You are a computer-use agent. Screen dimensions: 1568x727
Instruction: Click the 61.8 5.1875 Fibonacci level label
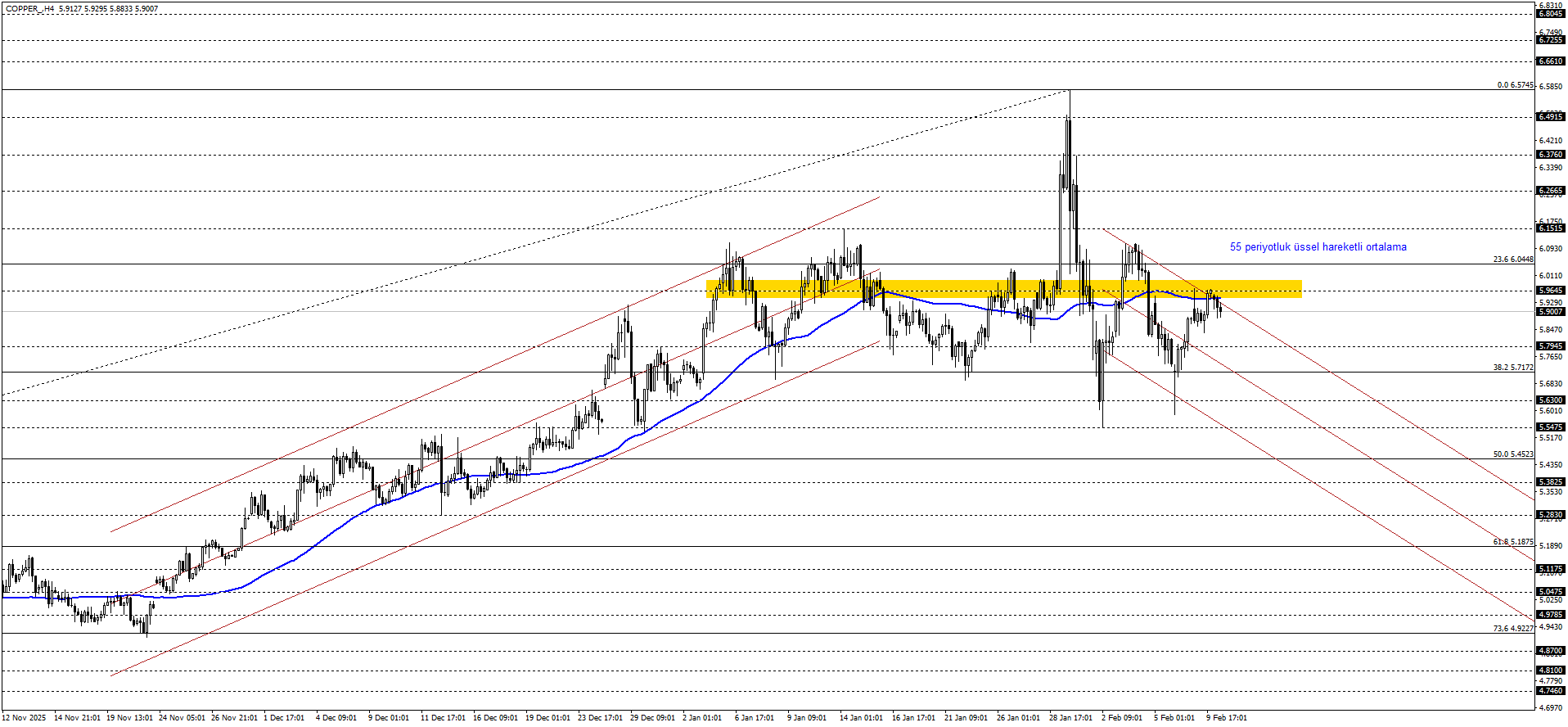point(1513,542)
